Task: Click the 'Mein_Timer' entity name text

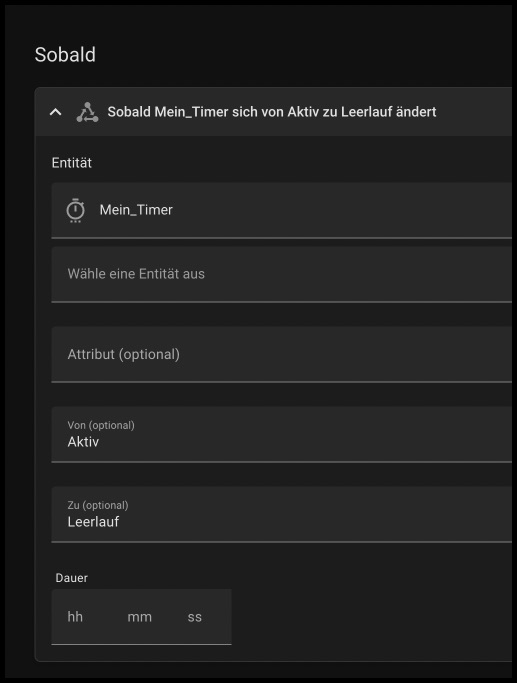Action: click(136, 210)
